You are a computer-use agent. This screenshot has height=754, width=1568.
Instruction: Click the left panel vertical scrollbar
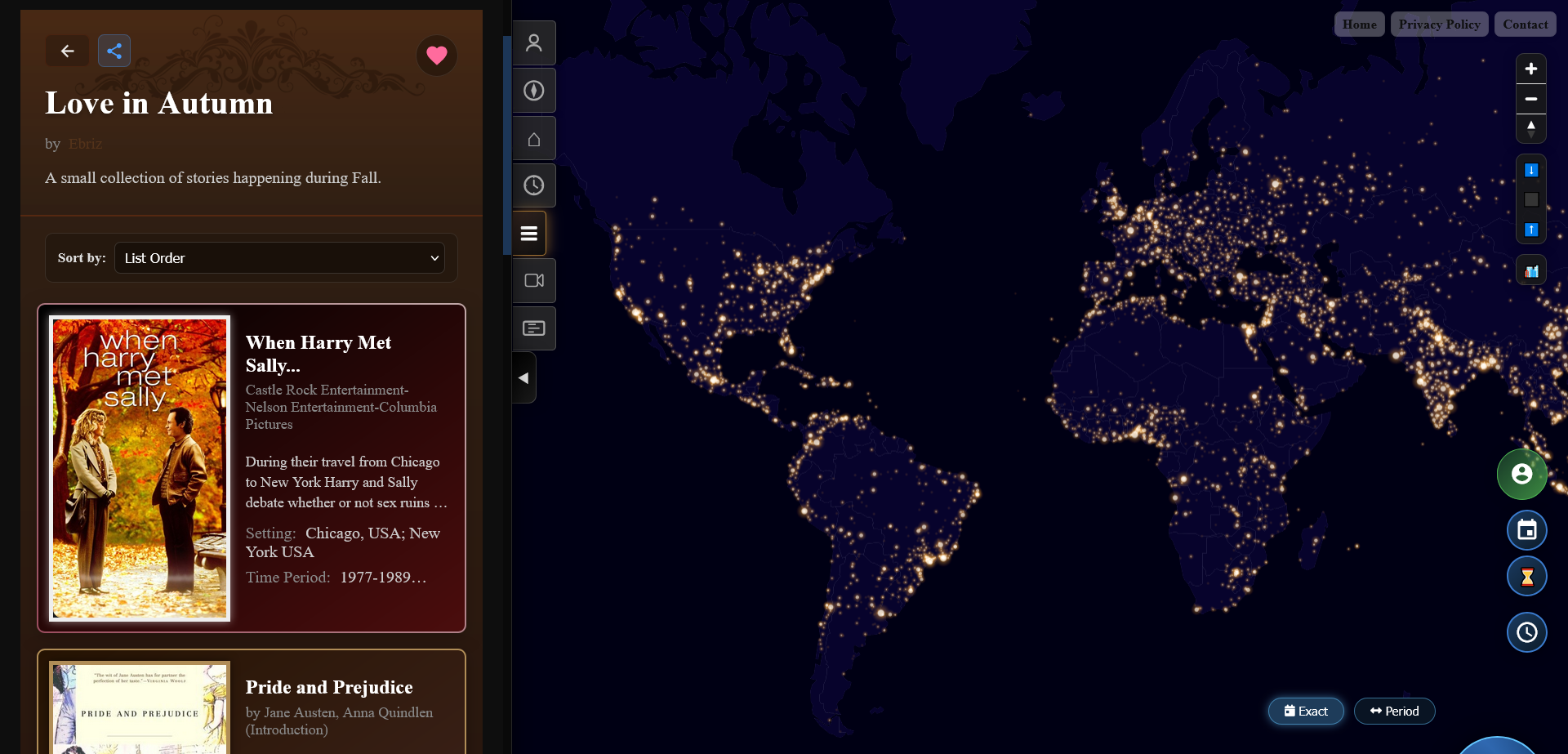pyautogui.click(x=507, y=145)
